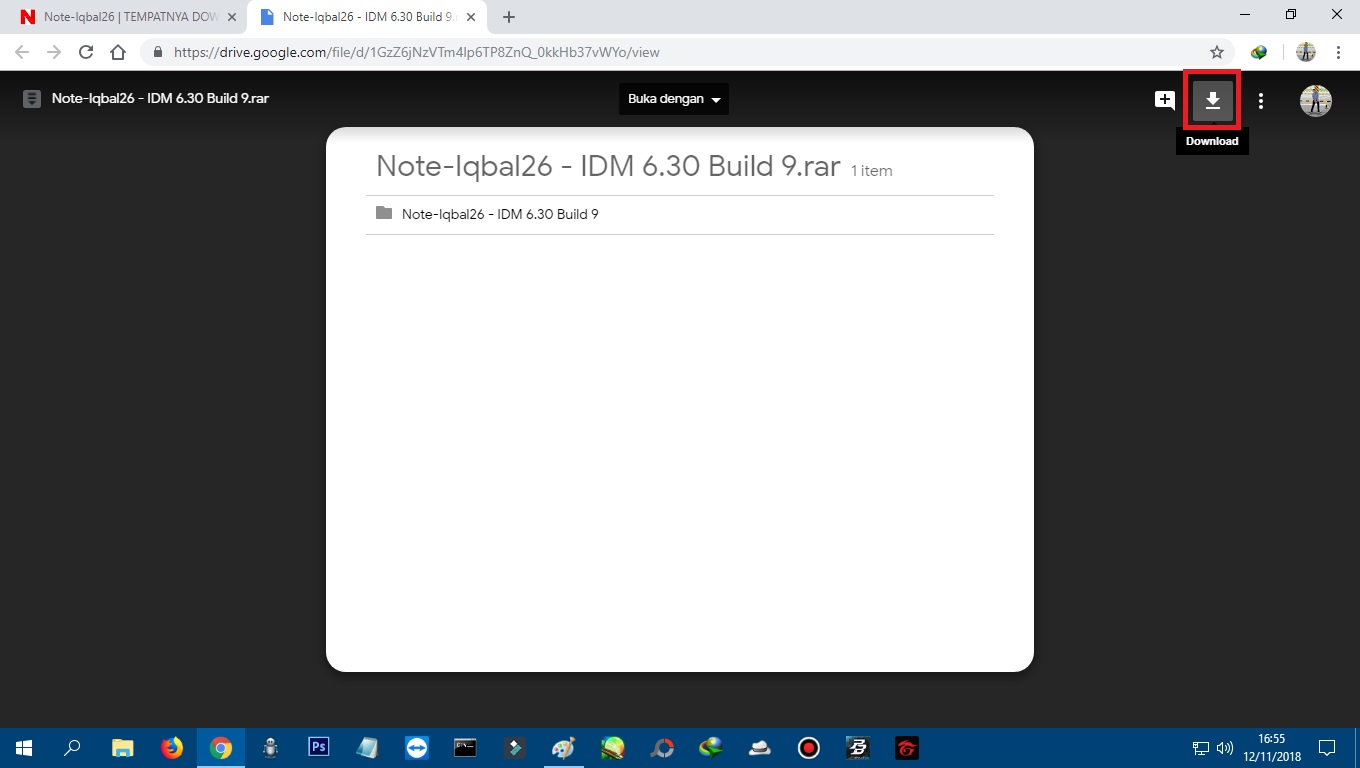Viewport: 1360px width, 768px height.
Task: Close the Google Drive IDM tab
Action: point(472,17)
